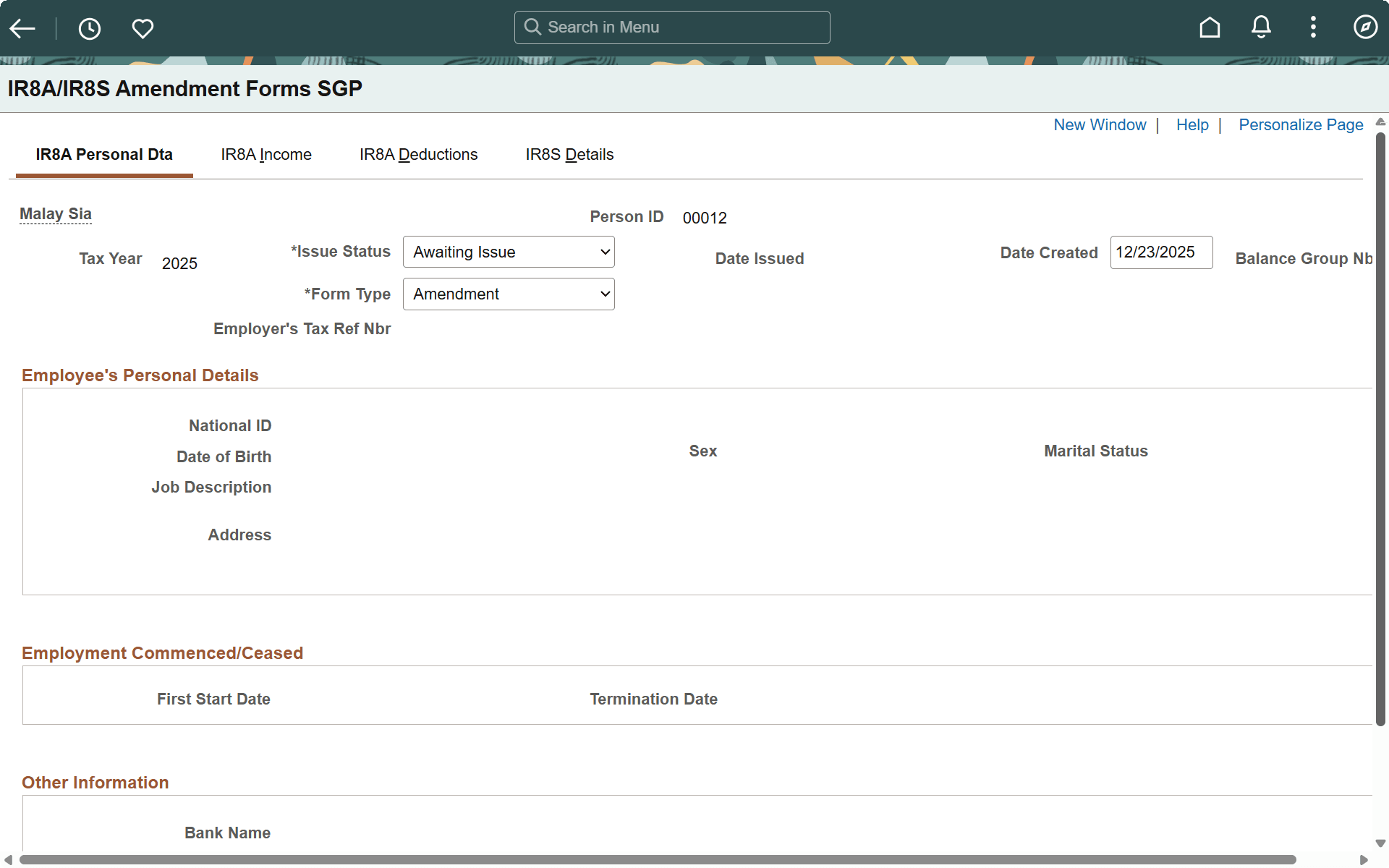Open the Help link

click(x=1192, y=125)
